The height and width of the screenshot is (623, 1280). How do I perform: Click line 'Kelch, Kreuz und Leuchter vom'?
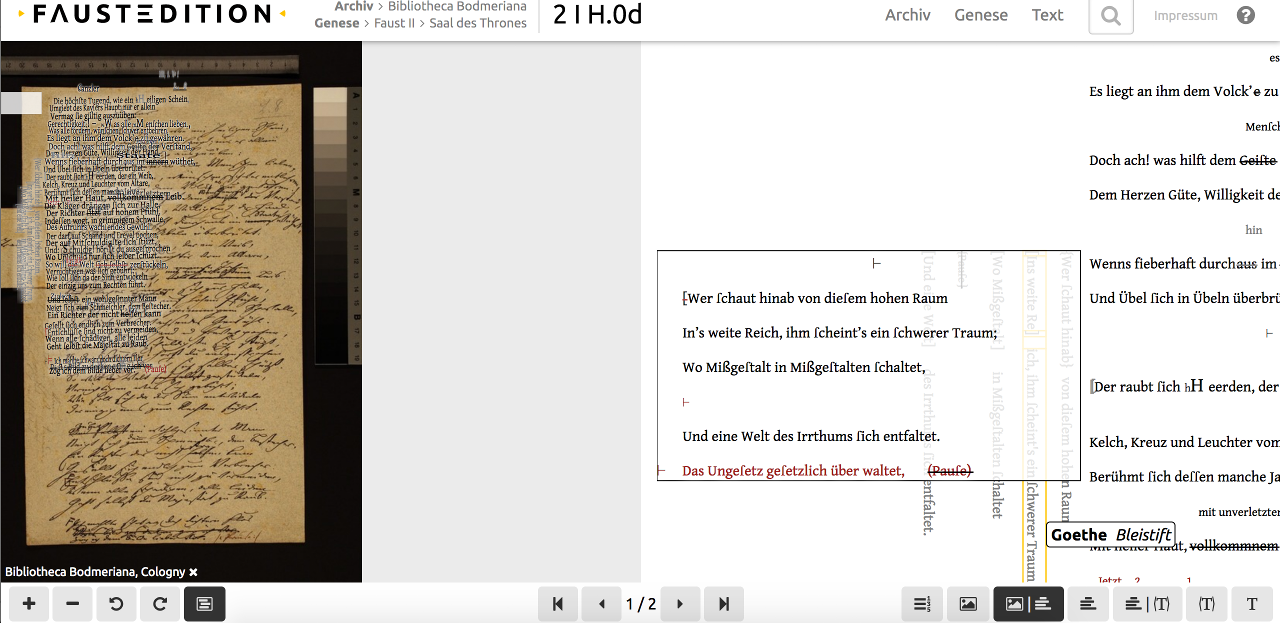point(1184,442)
